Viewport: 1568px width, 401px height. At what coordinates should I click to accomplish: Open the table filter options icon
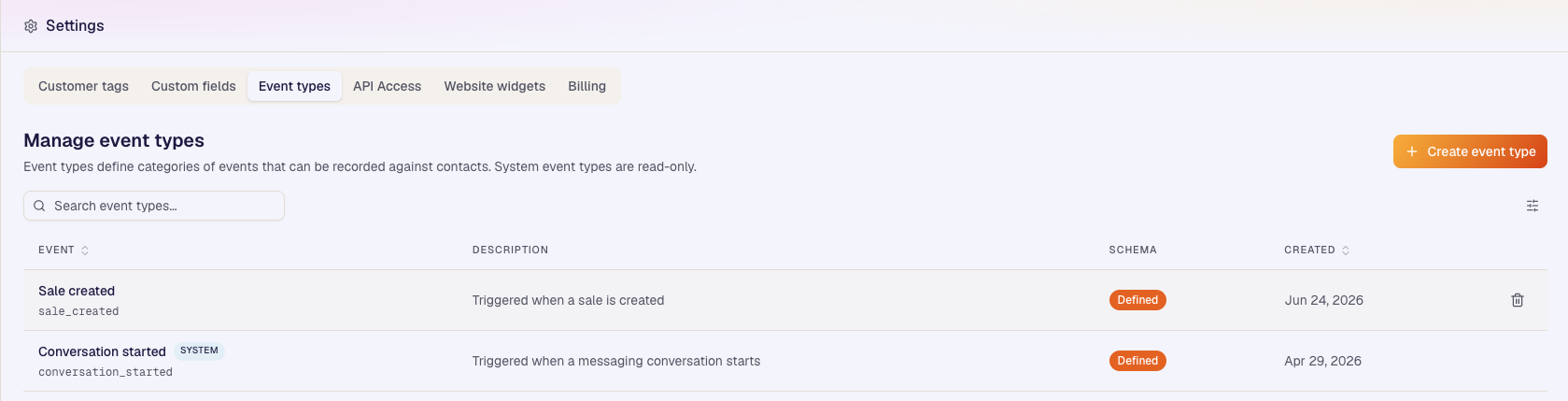(1533, 206)
